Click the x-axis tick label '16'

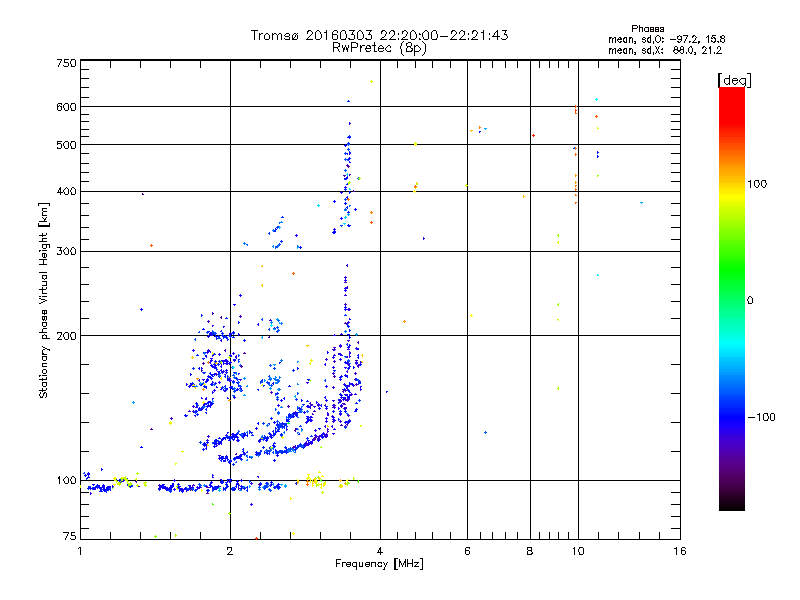[x=680, y=551]
